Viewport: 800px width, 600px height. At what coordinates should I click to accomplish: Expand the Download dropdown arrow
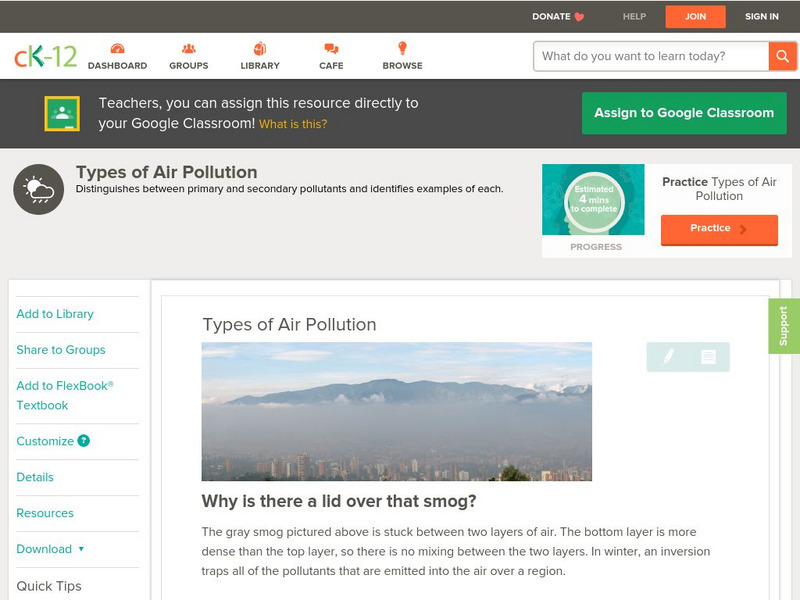point(81,549)
